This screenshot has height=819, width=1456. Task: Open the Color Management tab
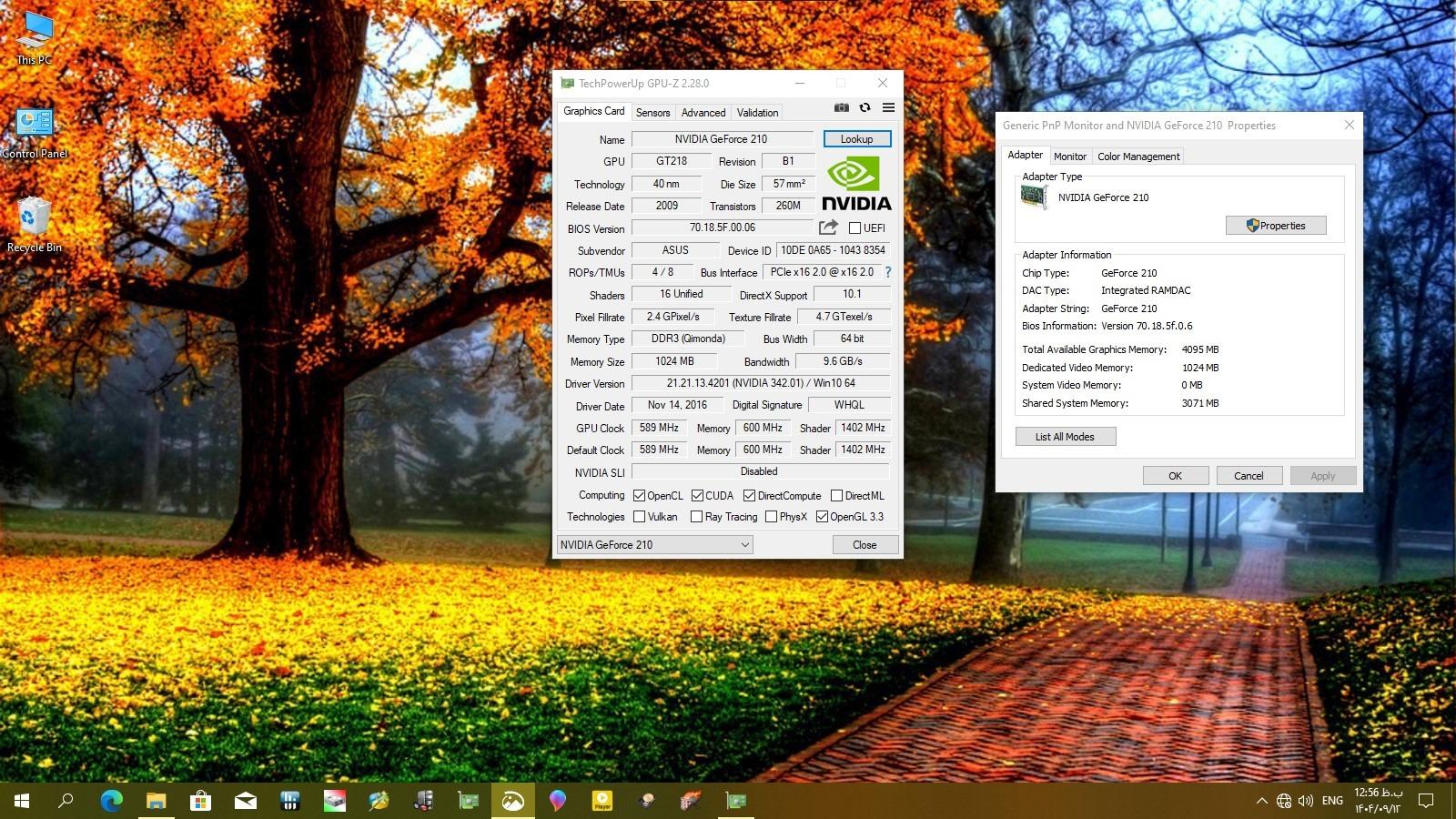[1137, 157]
